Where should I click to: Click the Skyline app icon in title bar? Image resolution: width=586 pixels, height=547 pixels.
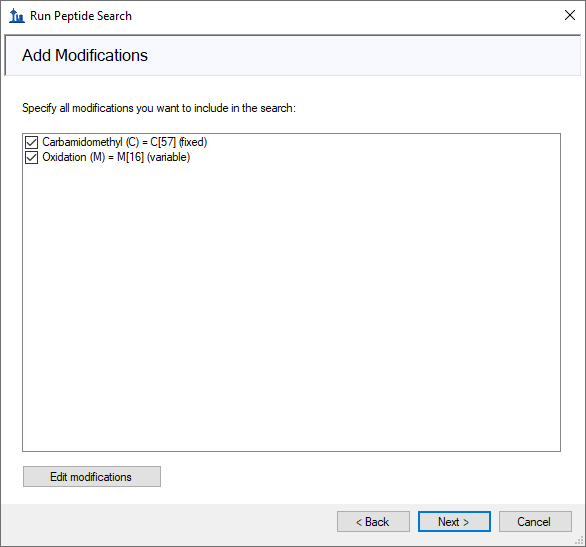[x=17, y=16]
